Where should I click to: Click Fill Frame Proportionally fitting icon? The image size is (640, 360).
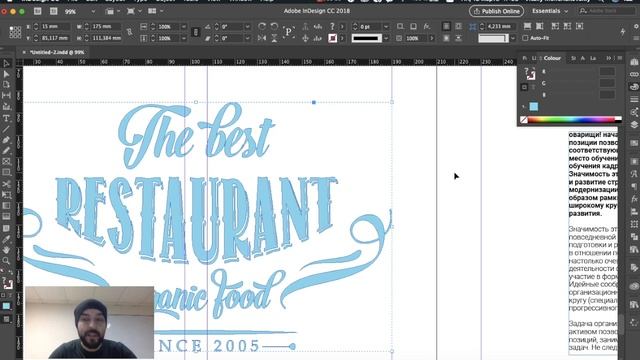coord(527,27)
